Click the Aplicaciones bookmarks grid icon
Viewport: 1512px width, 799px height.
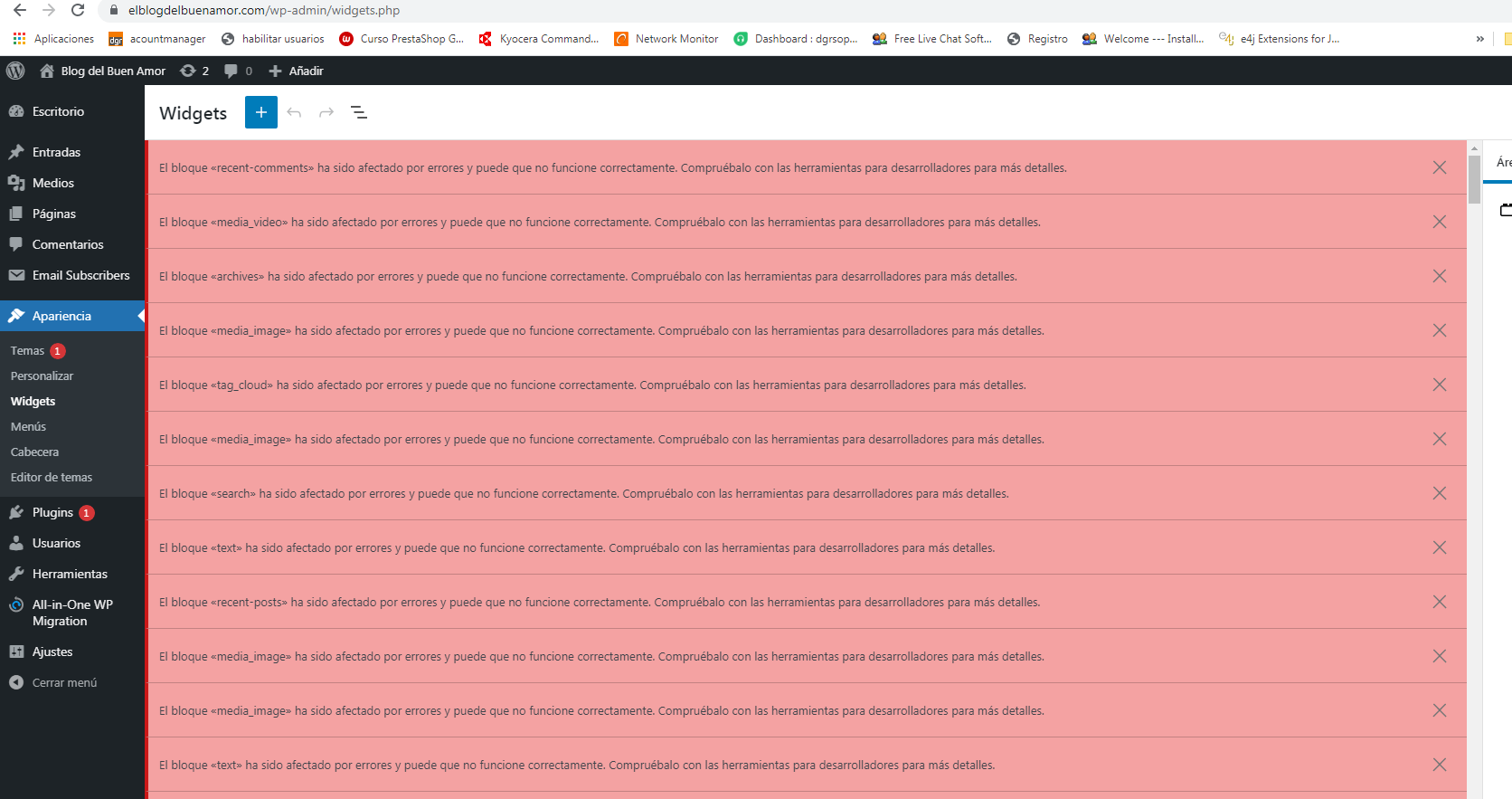(x=19, y=39)
